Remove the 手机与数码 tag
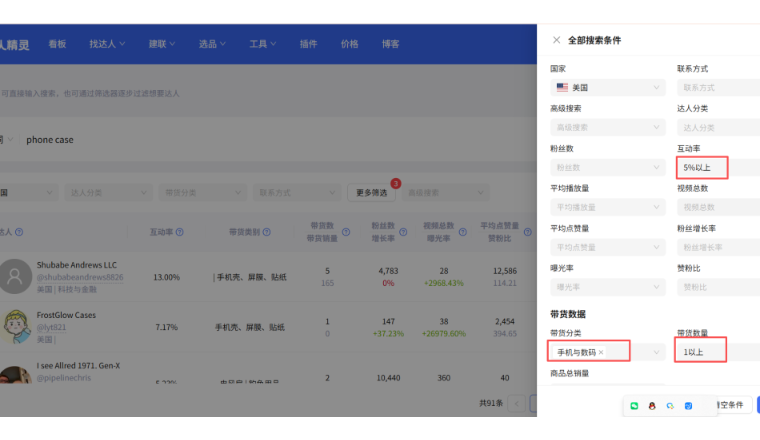The height and width of the screenshot is (440, 760). (601, 352)
